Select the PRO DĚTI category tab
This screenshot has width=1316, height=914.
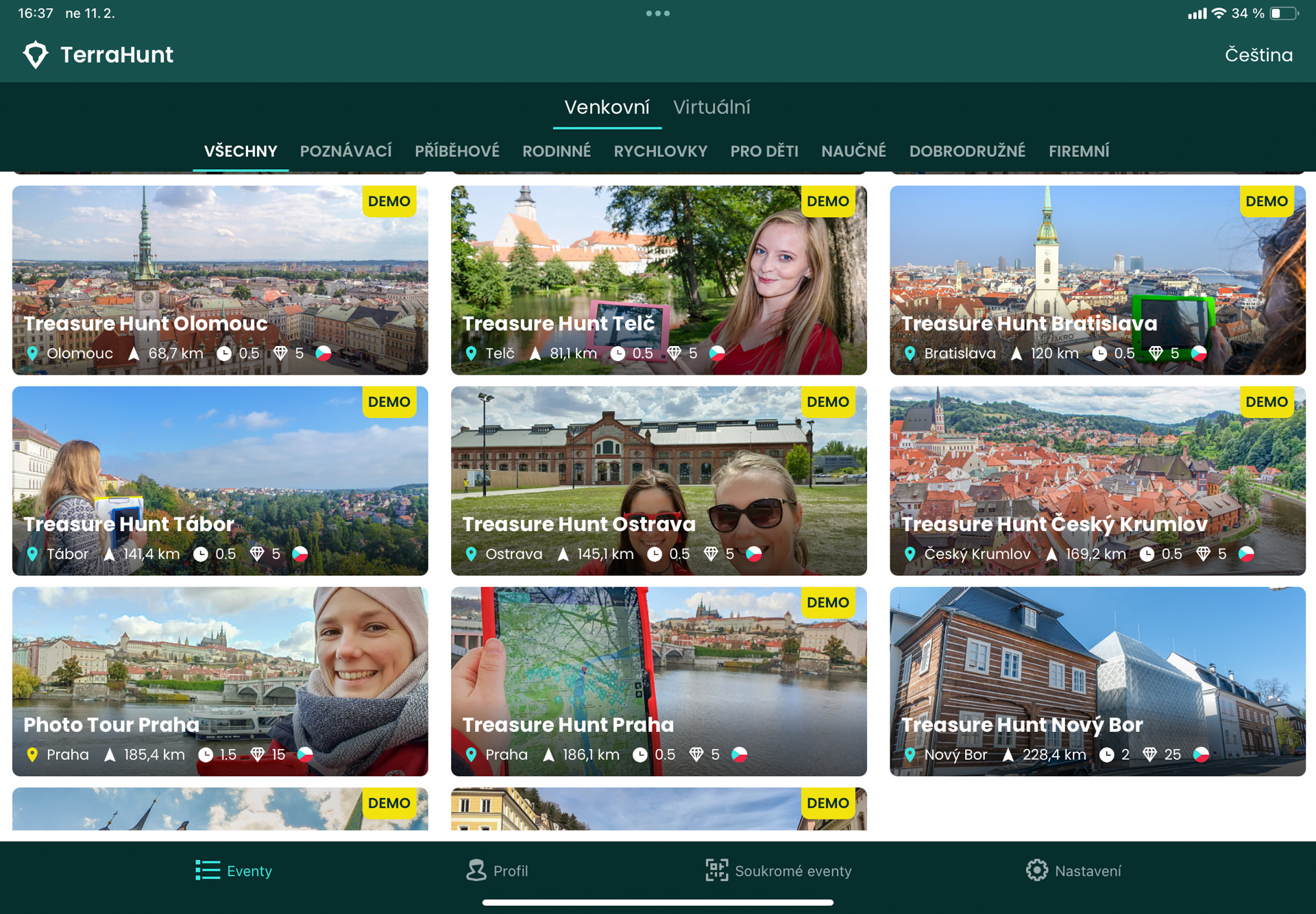click(764, 151)
